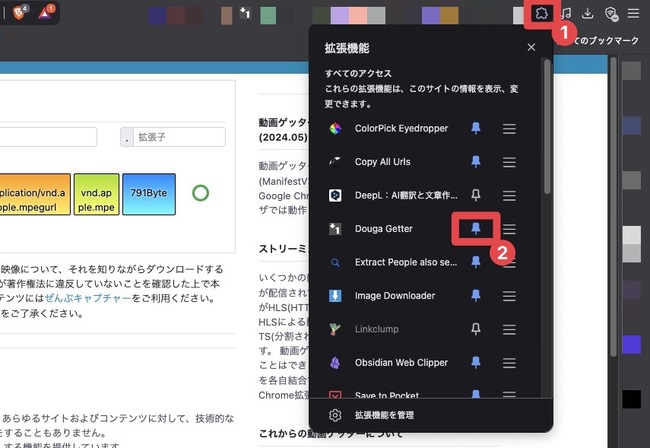The width and height of the screenshot is (650, 448).
Task: Click the 拡張子 input field
Action: pos(179,137)
